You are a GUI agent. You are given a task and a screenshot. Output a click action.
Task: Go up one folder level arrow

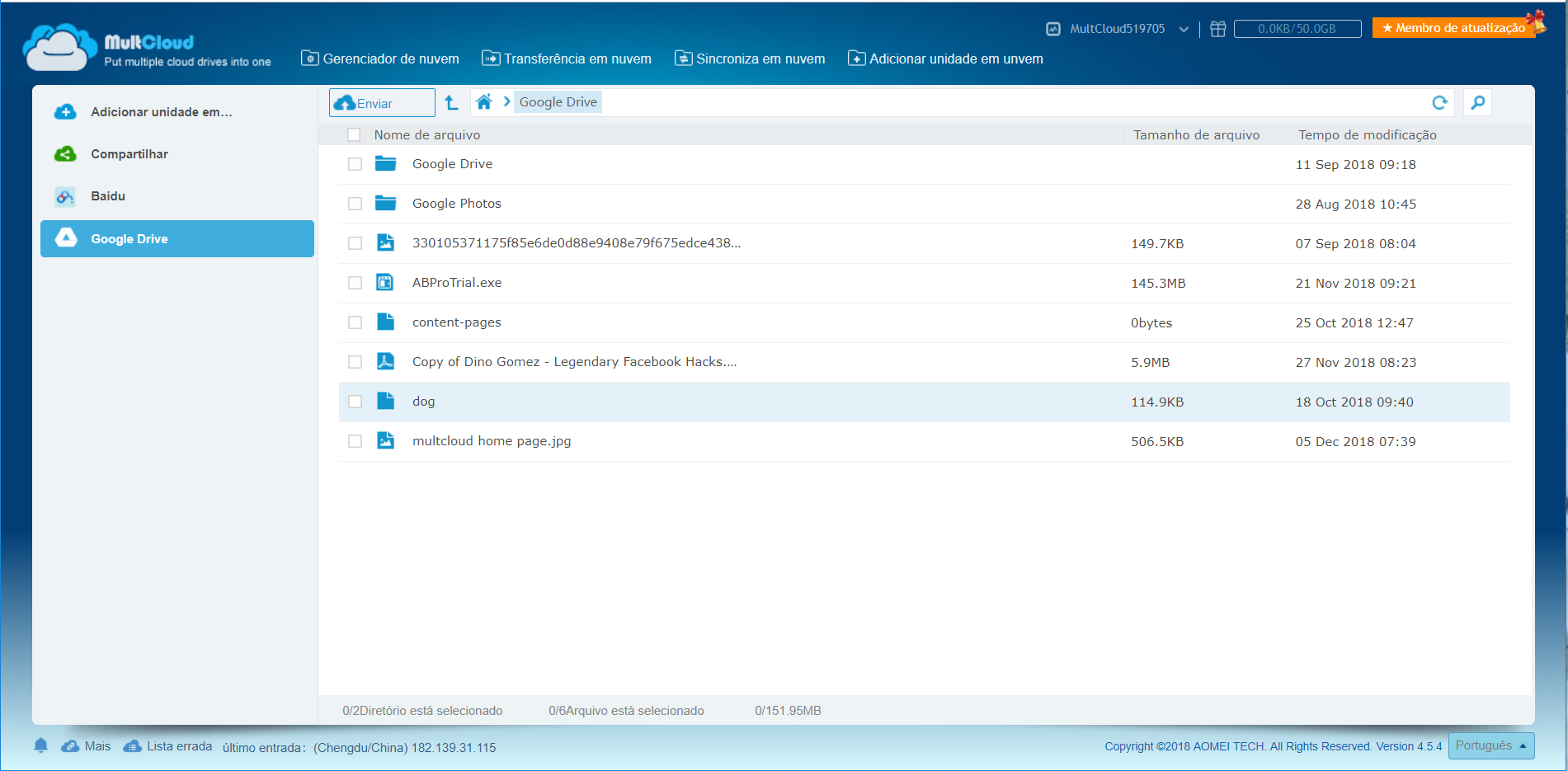(x=451, y=102)
